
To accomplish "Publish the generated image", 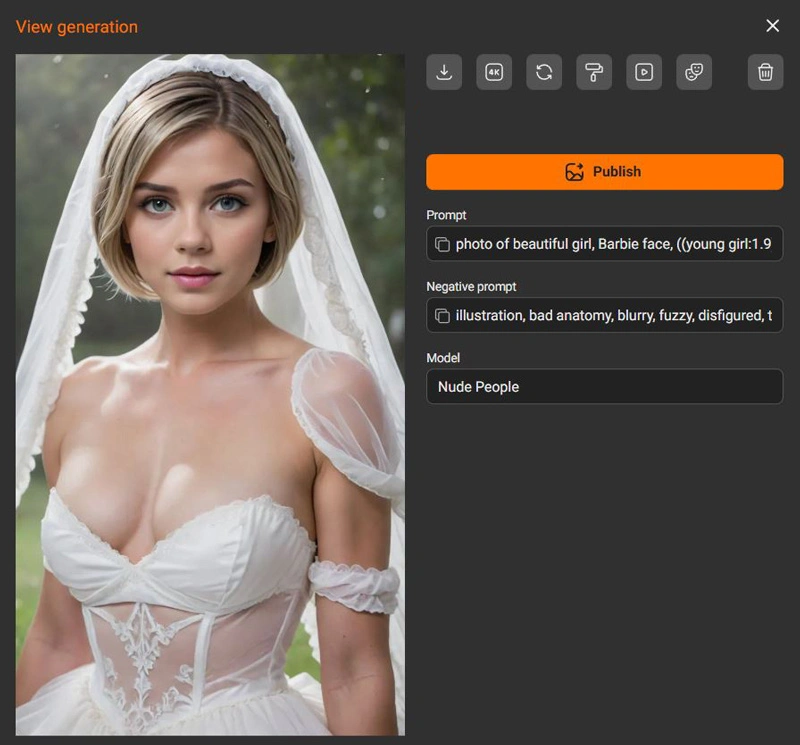I will point(604,171).
